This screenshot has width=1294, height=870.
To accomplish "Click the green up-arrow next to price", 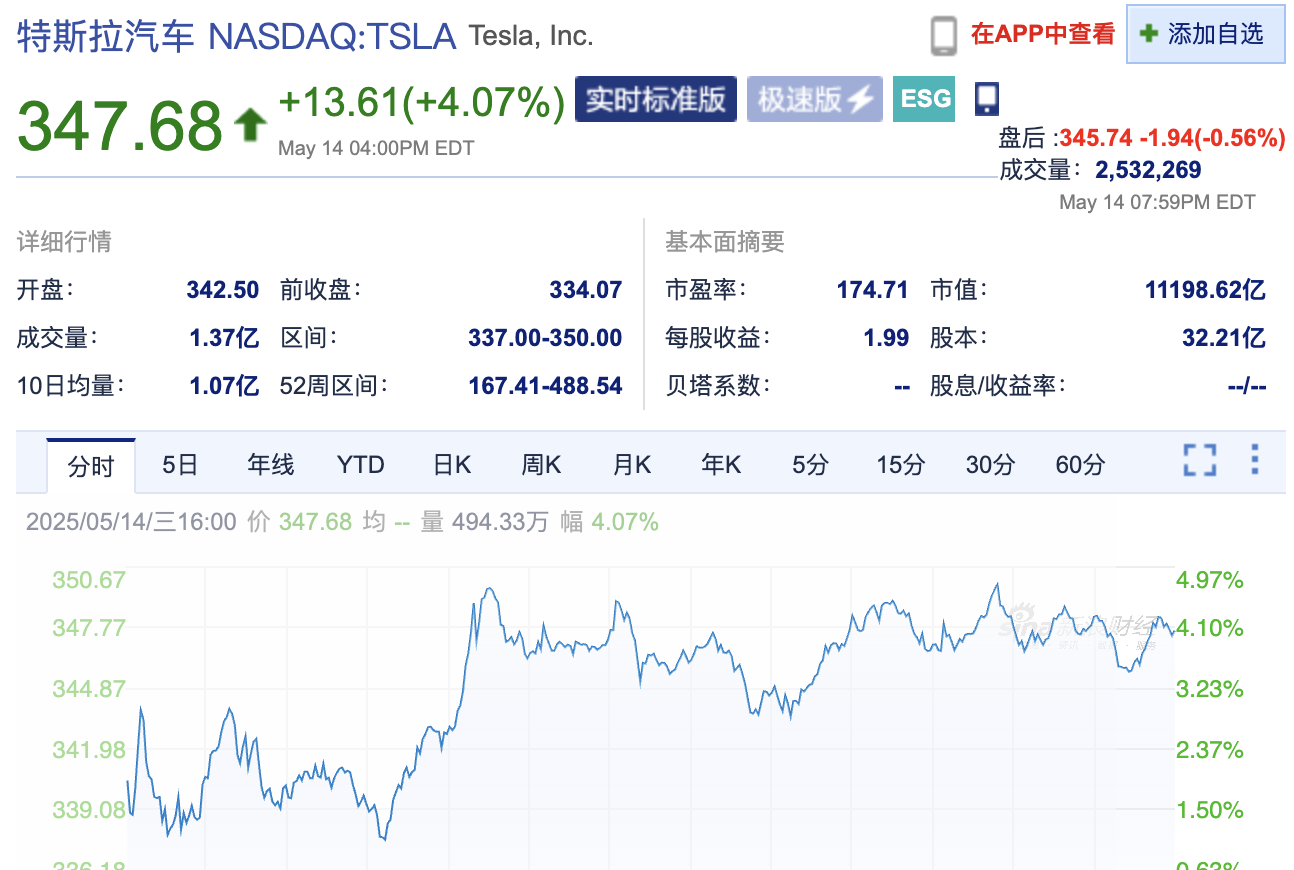I will [x=250, y=124].
